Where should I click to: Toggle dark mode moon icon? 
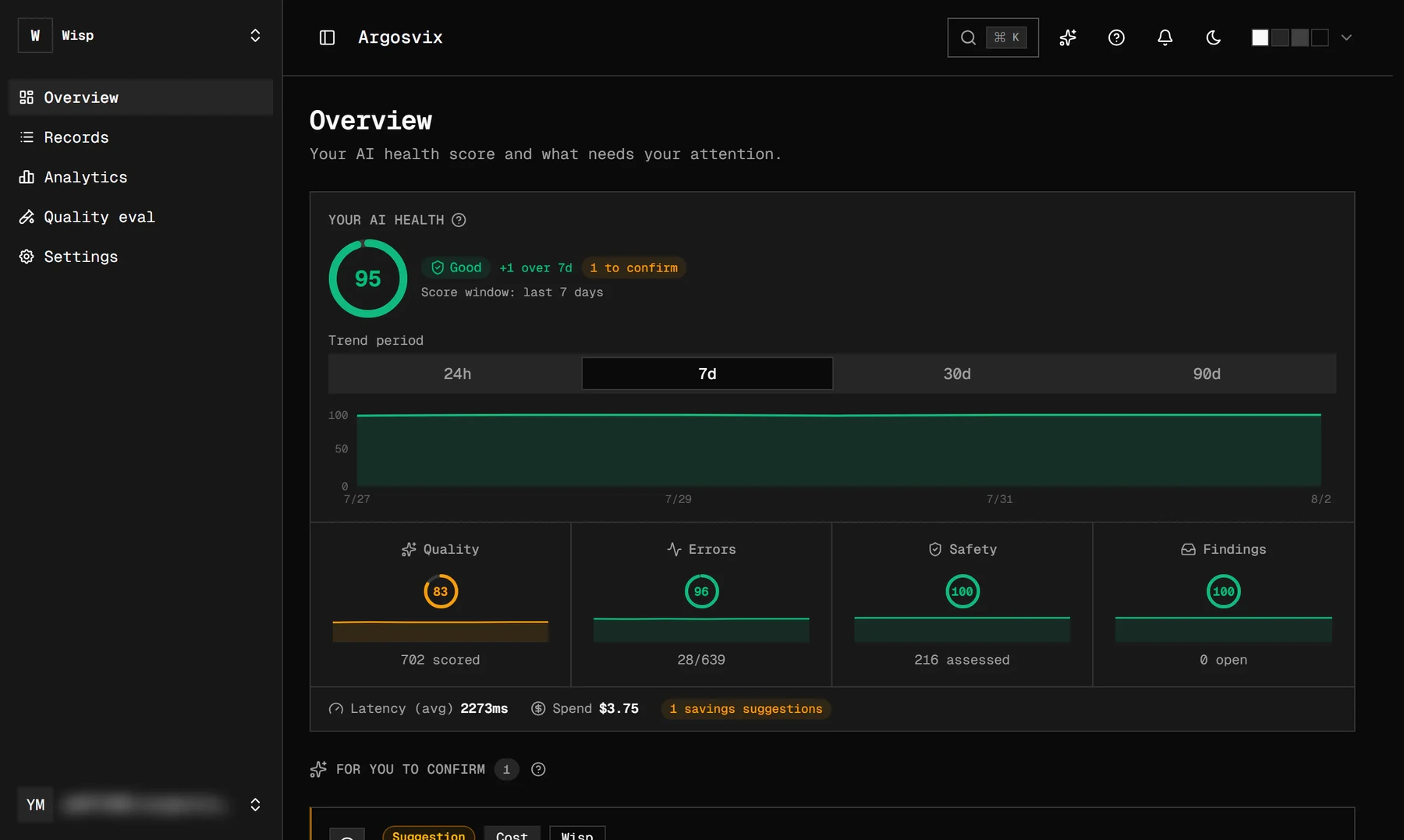(1213, 37)
